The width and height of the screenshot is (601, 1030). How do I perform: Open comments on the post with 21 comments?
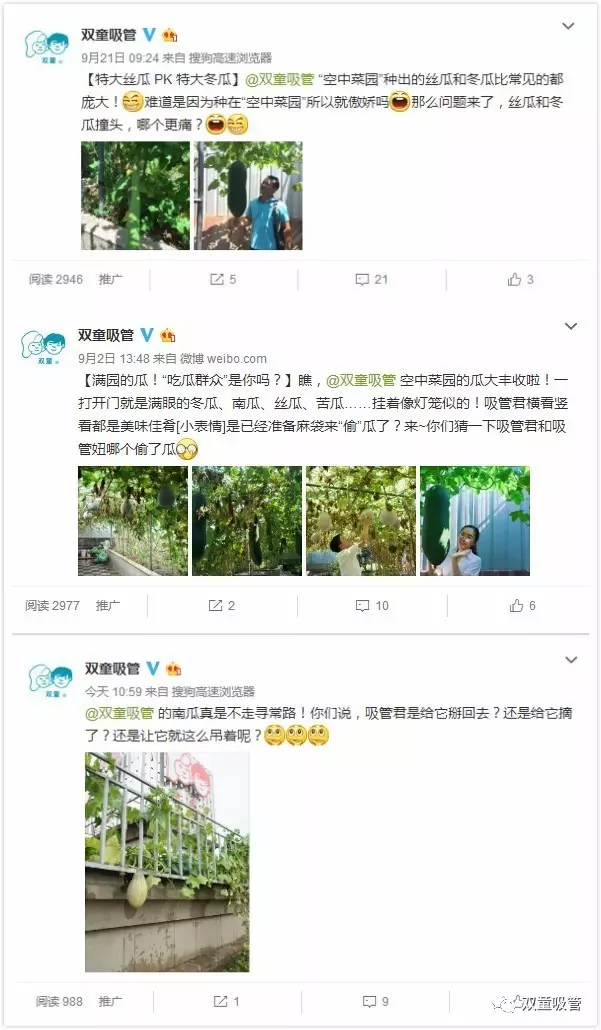pyautogui.click(x=371, y=280)
